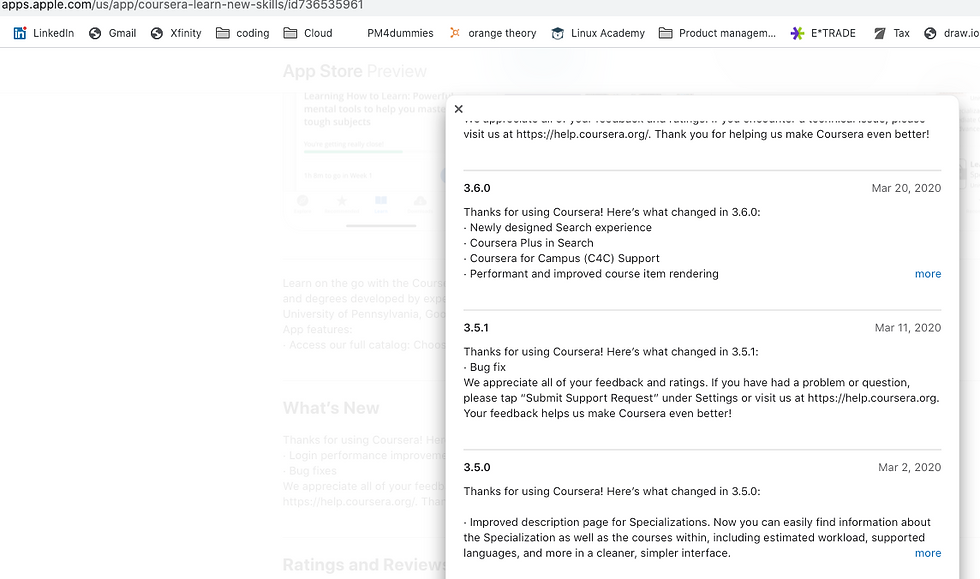Open the Product management bookmarks folder

[718, 33]
